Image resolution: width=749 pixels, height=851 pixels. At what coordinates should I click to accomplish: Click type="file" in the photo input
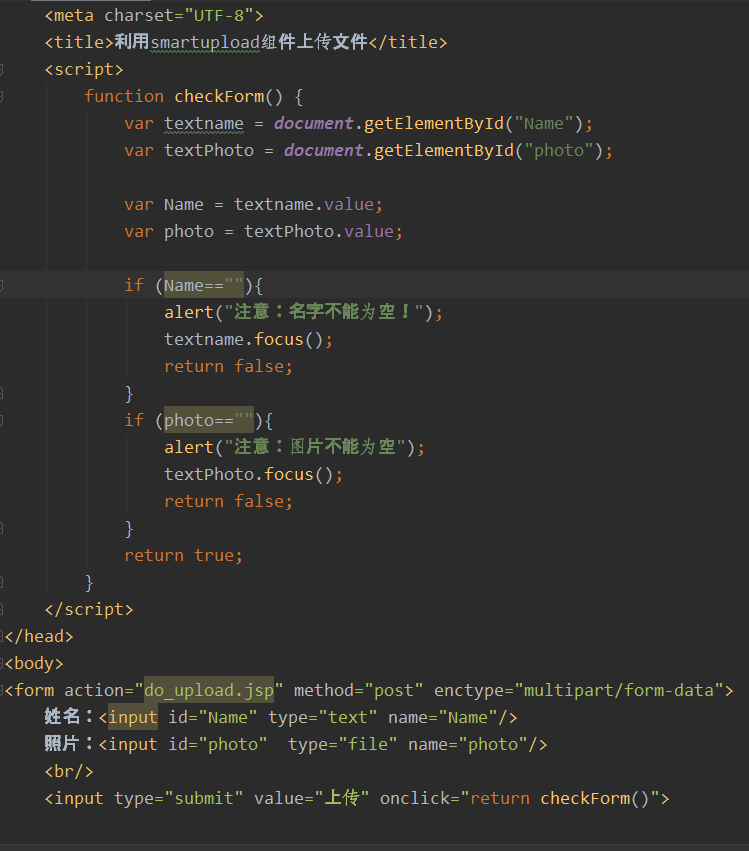click(x=342, y=744)
